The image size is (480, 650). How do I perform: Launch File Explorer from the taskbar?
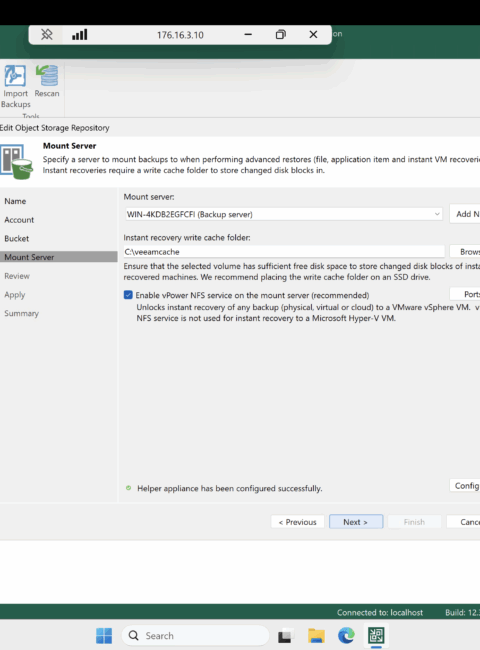coord(316,635)
